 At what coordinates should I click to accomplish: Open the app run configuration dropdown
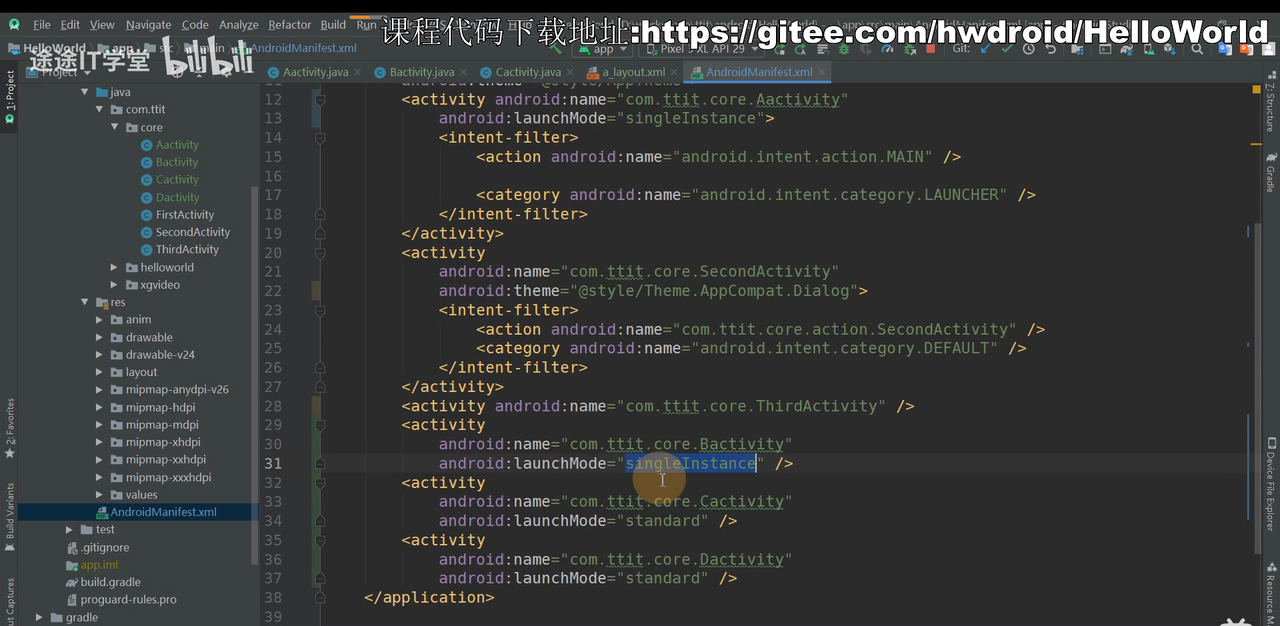click(604, 48)
